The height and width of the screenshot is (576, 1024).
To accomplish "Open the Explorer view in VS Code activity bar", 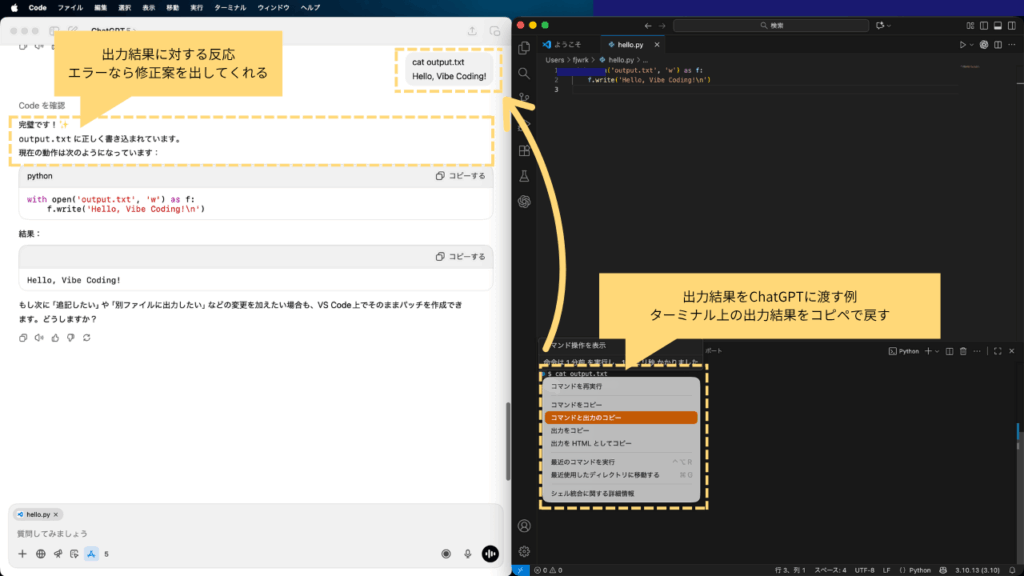I will [x=524, y=47].
